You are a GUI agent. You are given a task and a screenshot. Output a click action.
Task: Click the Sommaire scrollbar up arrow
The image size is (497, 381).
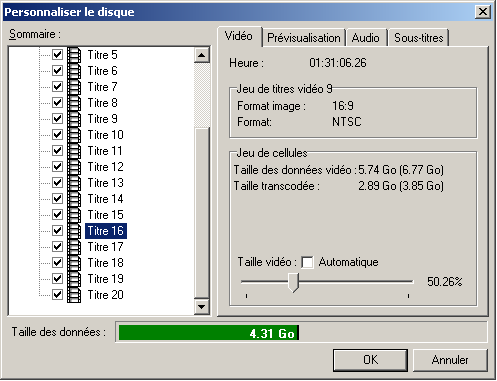point(201,55)
